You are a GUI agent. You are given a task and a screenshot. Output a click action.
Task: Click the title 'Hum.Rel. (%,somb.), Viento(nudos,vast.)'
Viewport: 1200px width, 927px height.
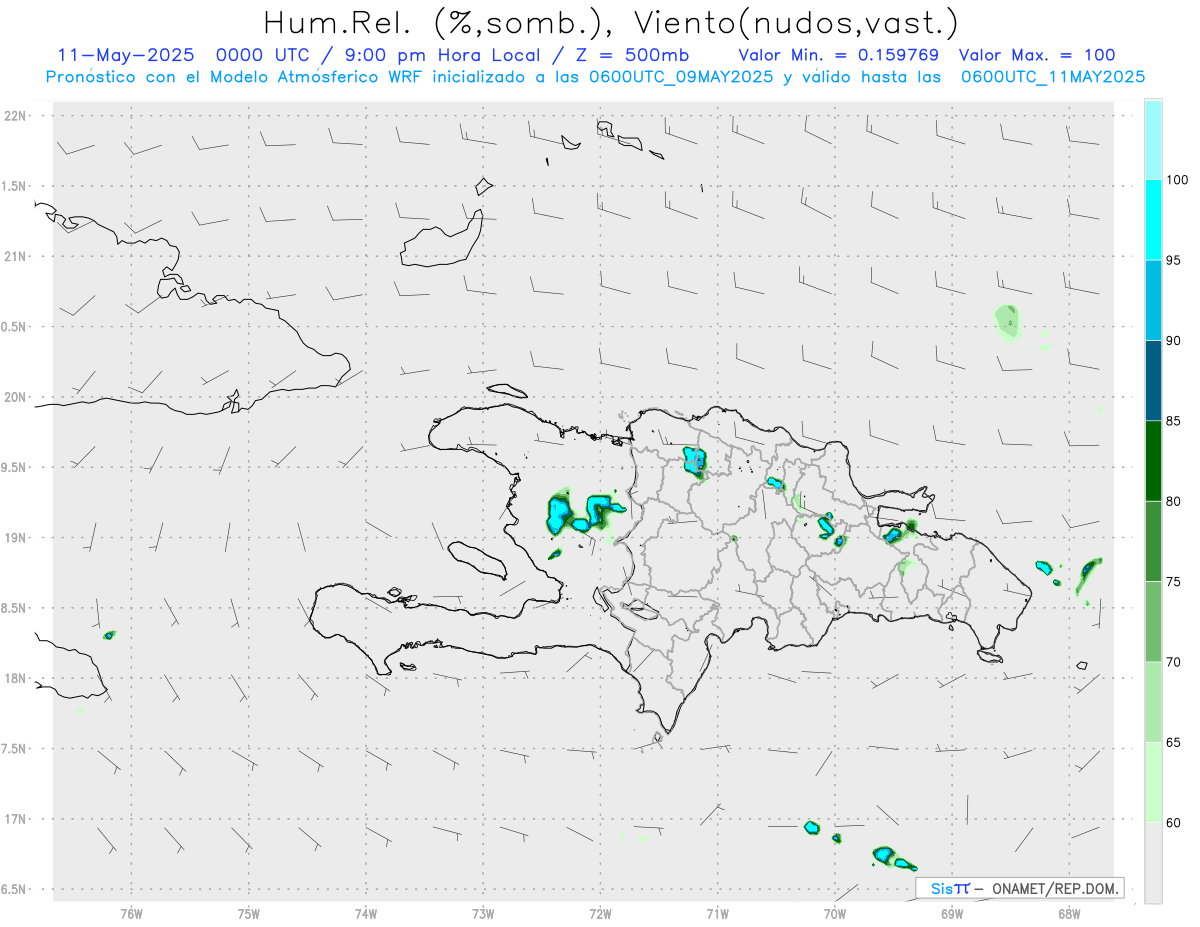tap(611, 22)
